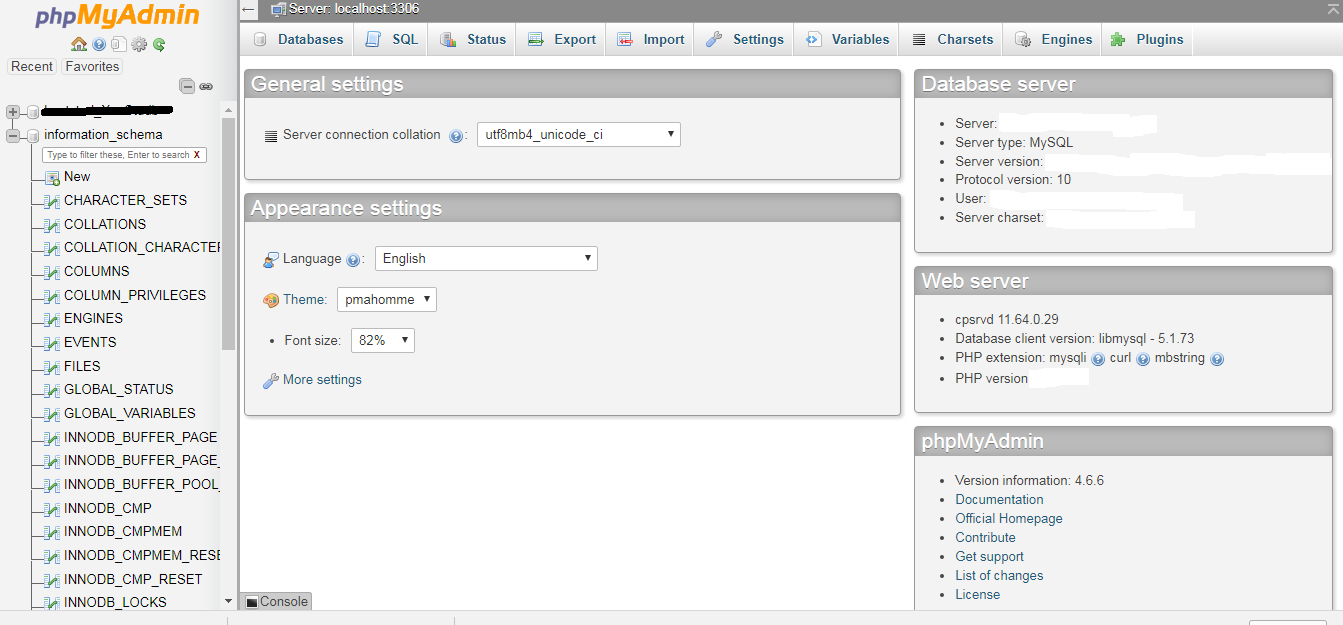Open the Console at the bottom
Viewport: 1343px width, 625px height.
click(x=275, y=601)
